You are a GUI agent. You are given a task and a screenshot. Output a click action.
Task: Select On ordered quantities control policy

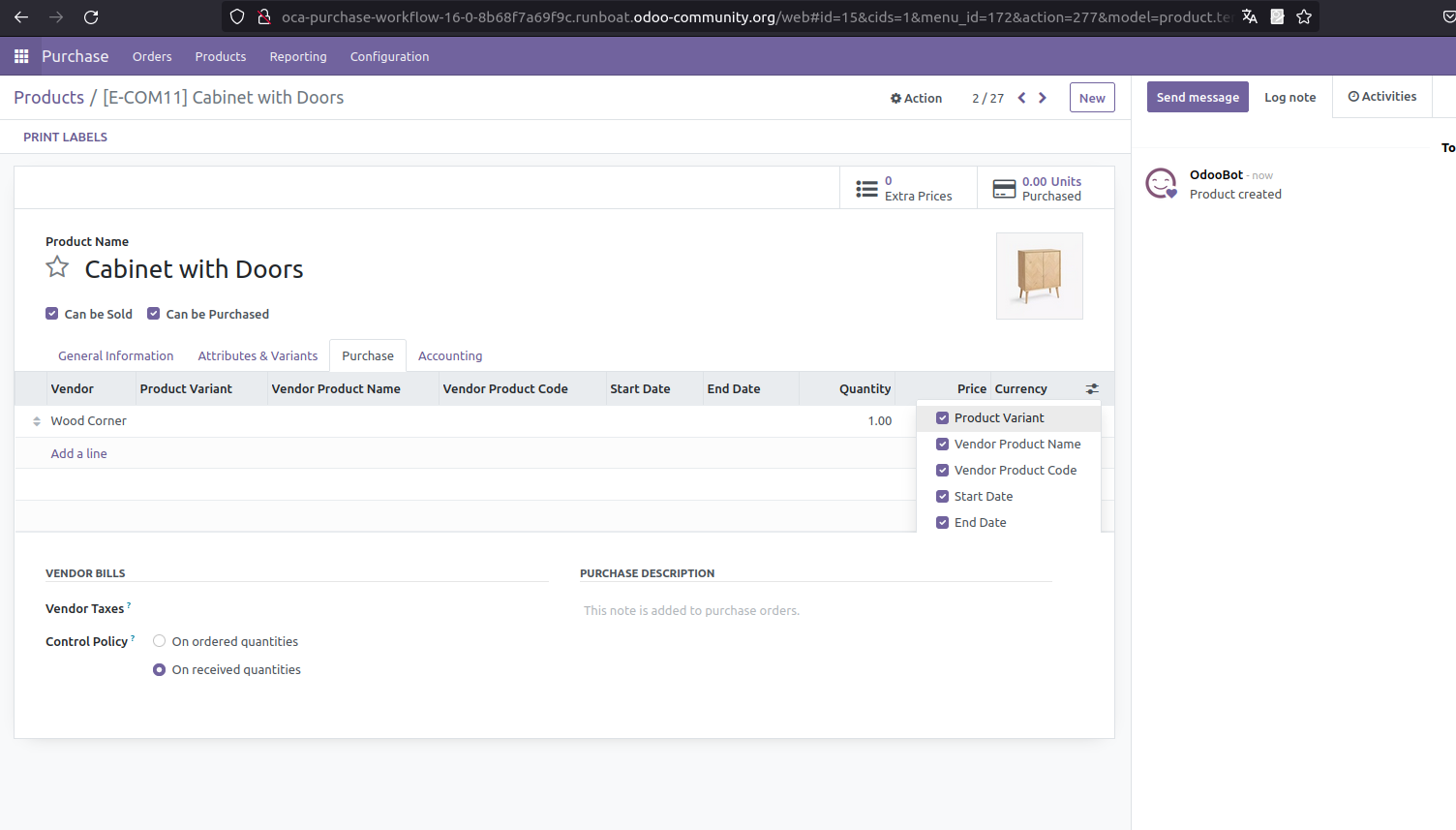(x=160, y=641)
